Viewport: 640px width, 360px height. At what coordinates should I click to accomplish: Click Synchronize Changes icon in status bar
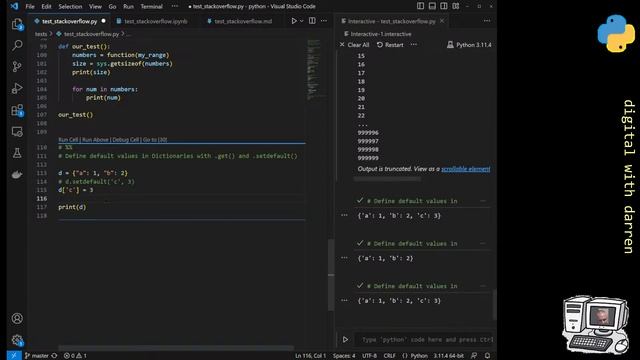[54, 356]
